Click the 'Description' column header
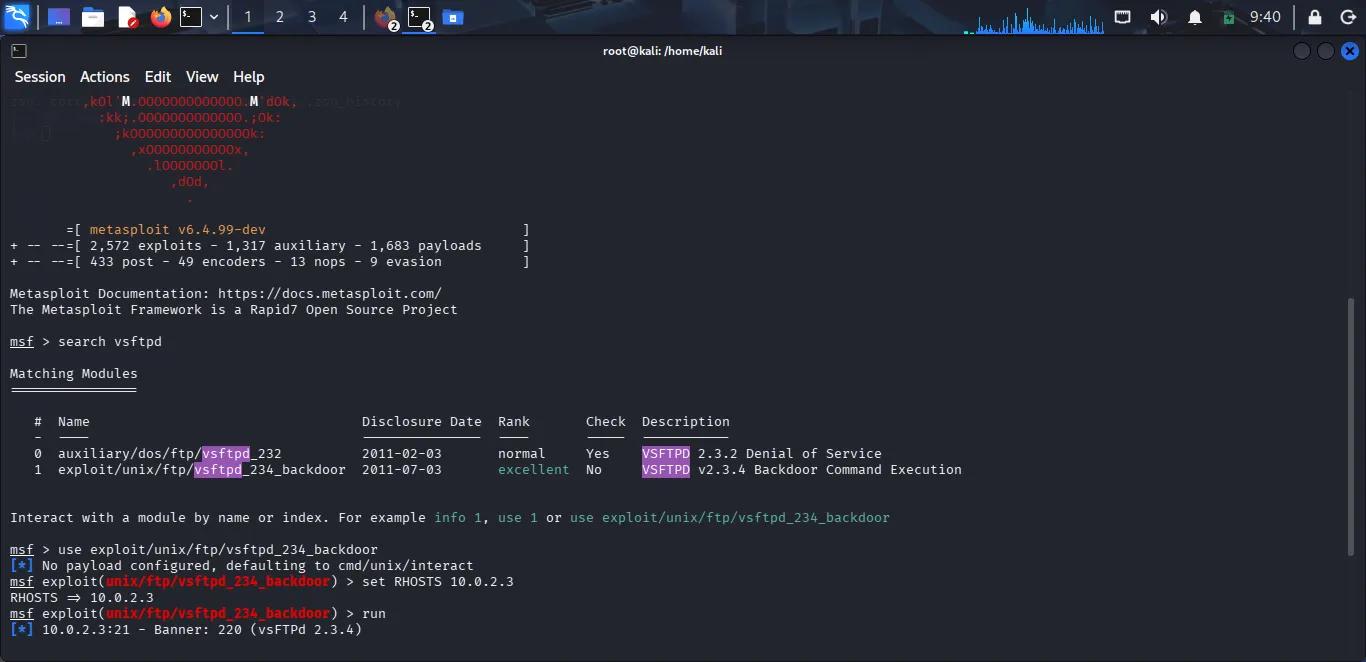Viewport: 1366px width, 662px height. point(686,422)
